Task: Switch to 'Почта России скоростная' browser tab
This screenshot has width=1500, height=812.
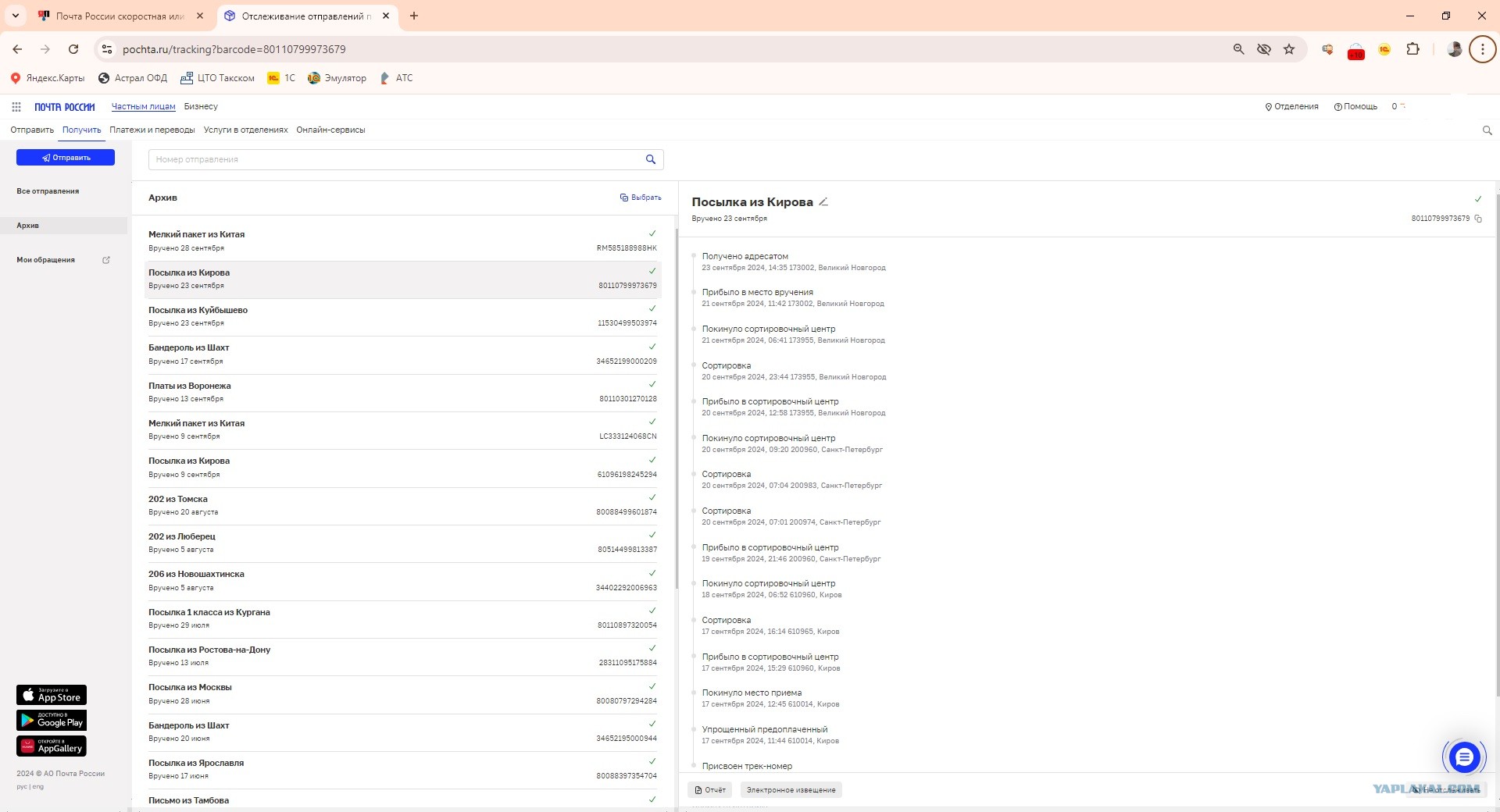Action: 120,16
